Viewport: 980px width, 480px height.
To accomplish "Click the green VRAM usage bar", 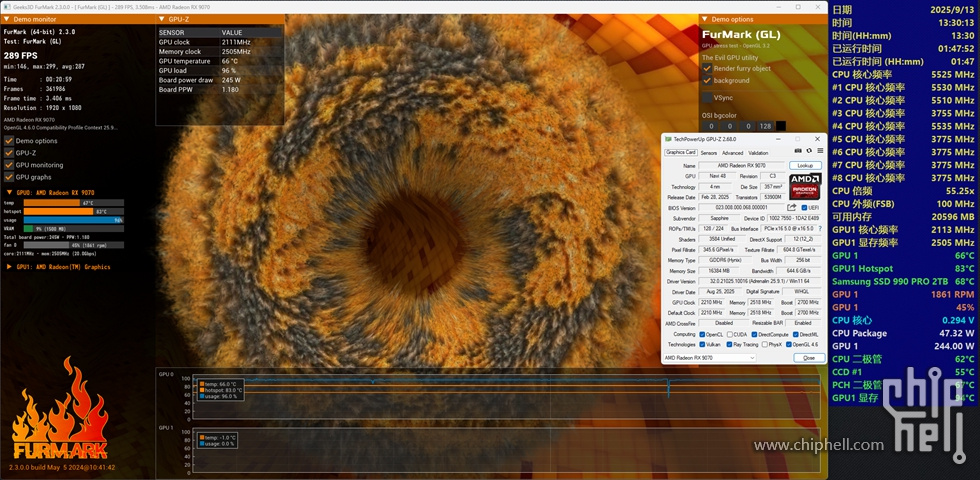I will click(74, 229).
